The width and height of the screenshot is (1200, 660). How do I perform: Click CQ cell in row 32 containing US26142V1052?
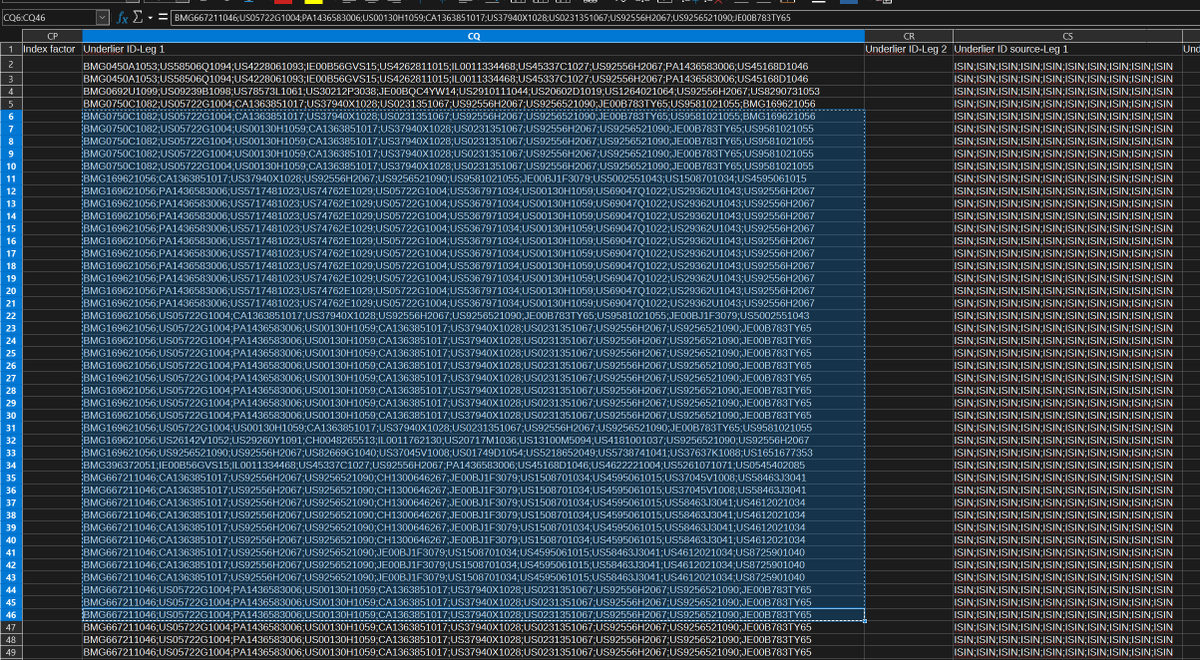point(472,440)
